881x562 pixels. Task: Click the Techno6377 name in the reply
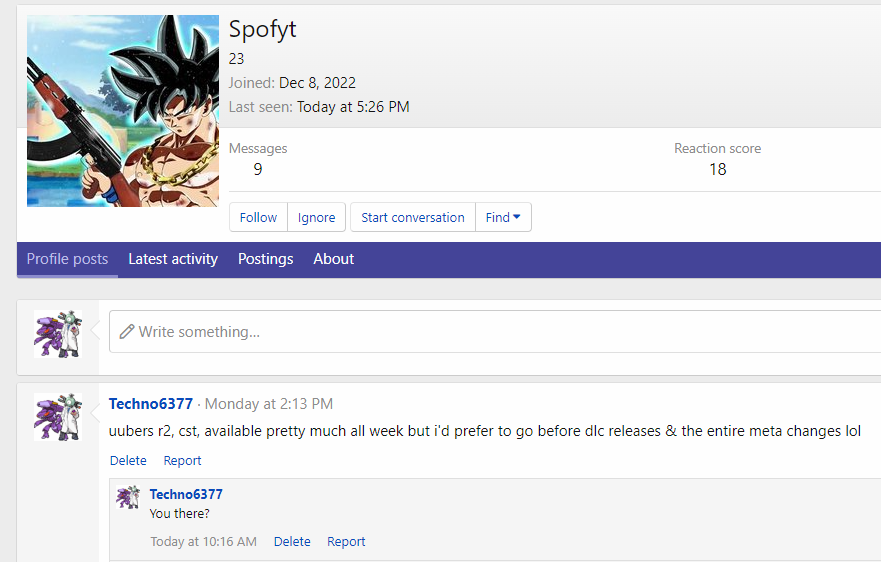(x=186, y=494)
